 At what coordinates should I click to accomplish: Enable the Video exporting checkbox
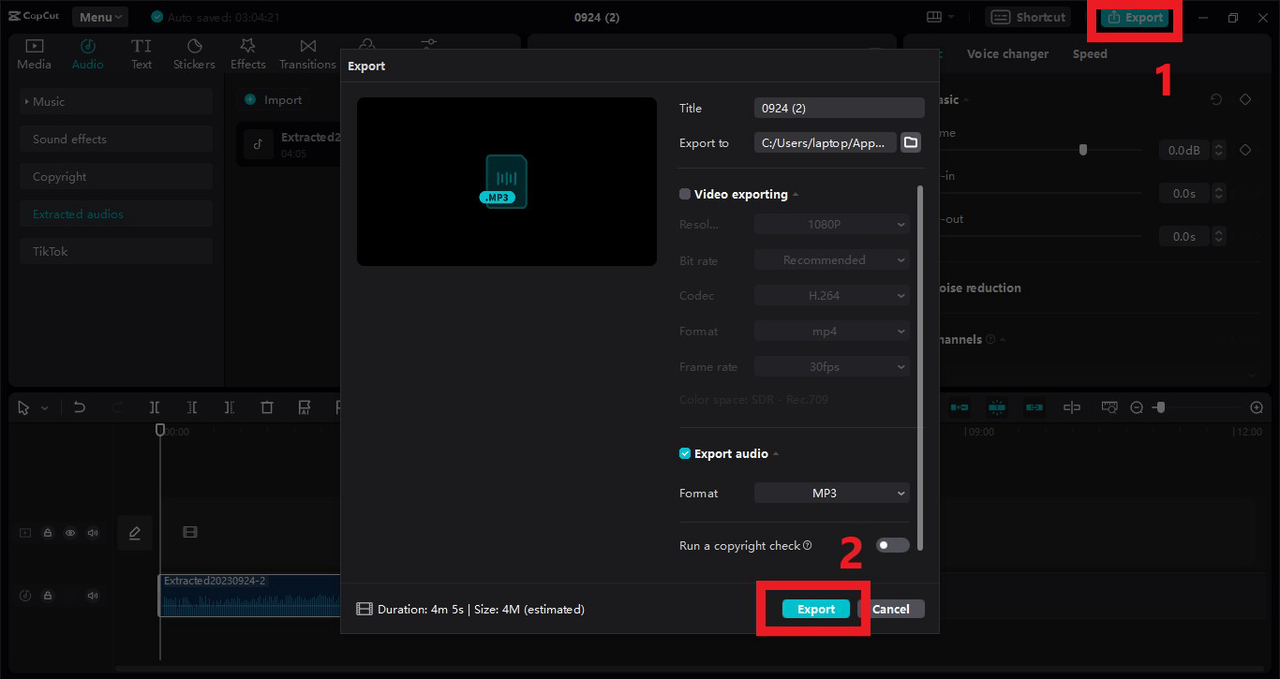685,194
